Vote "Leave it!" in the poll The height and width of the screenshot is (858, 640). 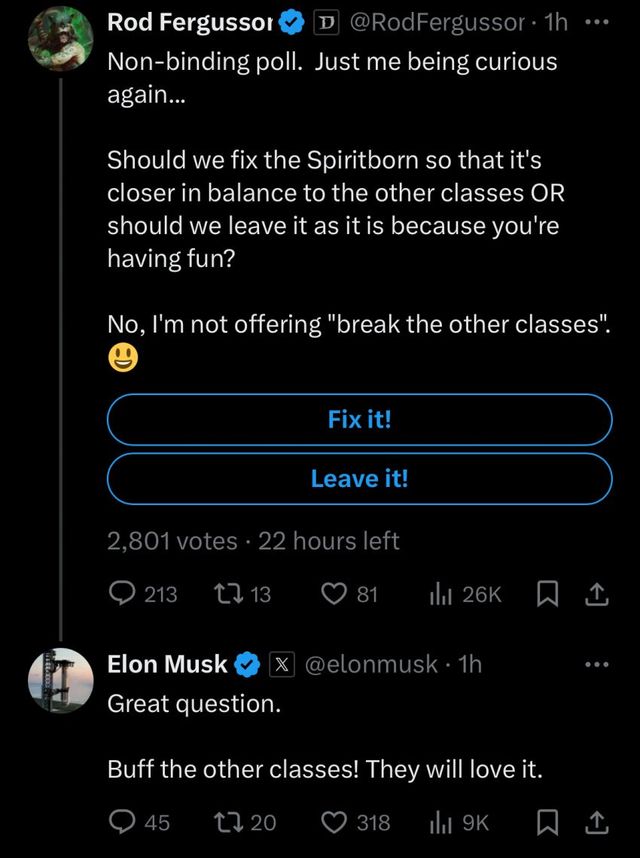359,478
